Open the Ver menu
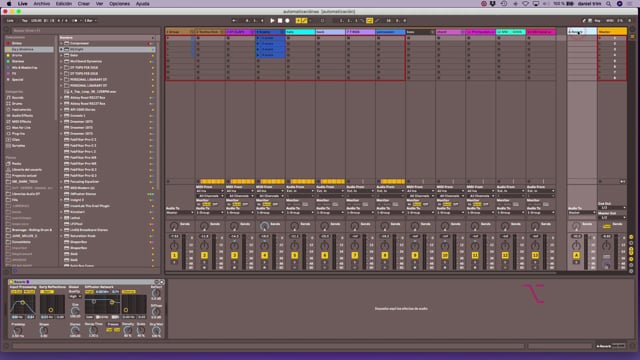640x360 pixels. [x=99, y=4]
